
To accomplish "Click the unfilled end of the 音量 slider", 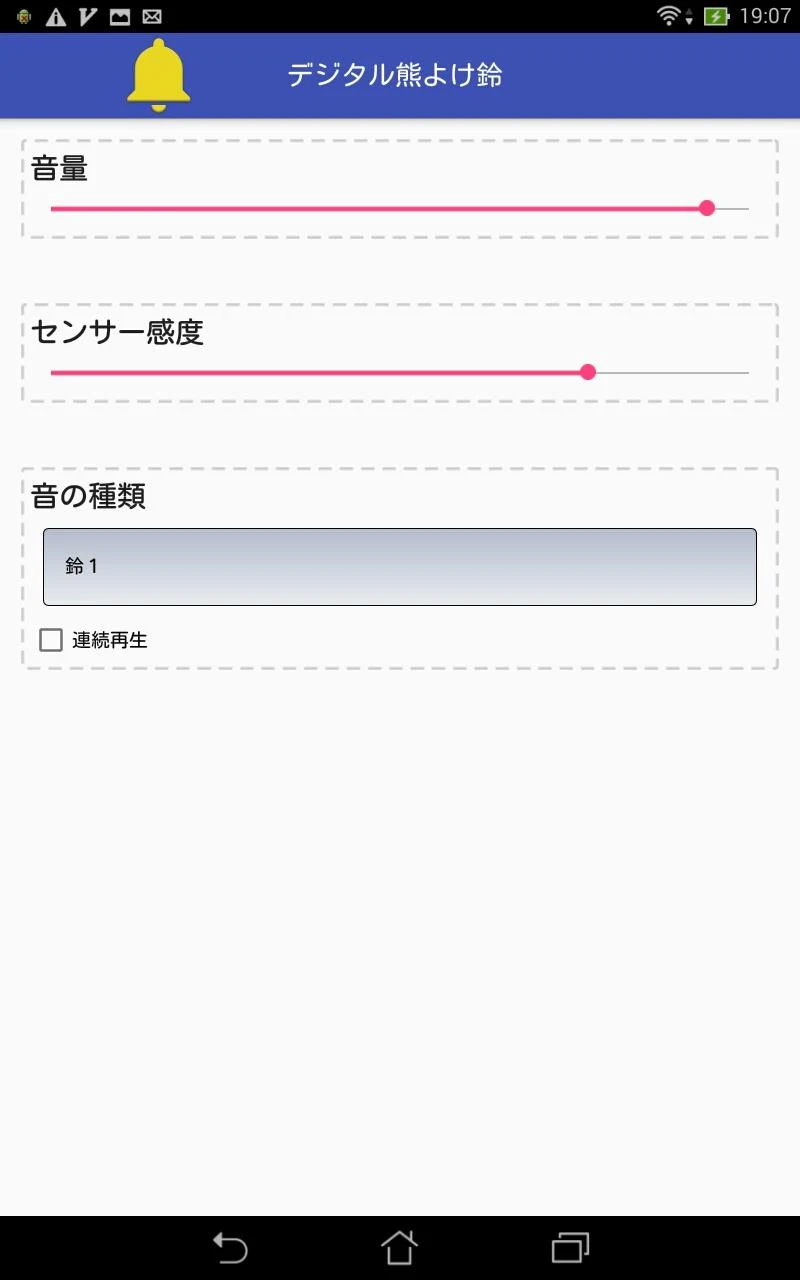I will pos(733,208).
